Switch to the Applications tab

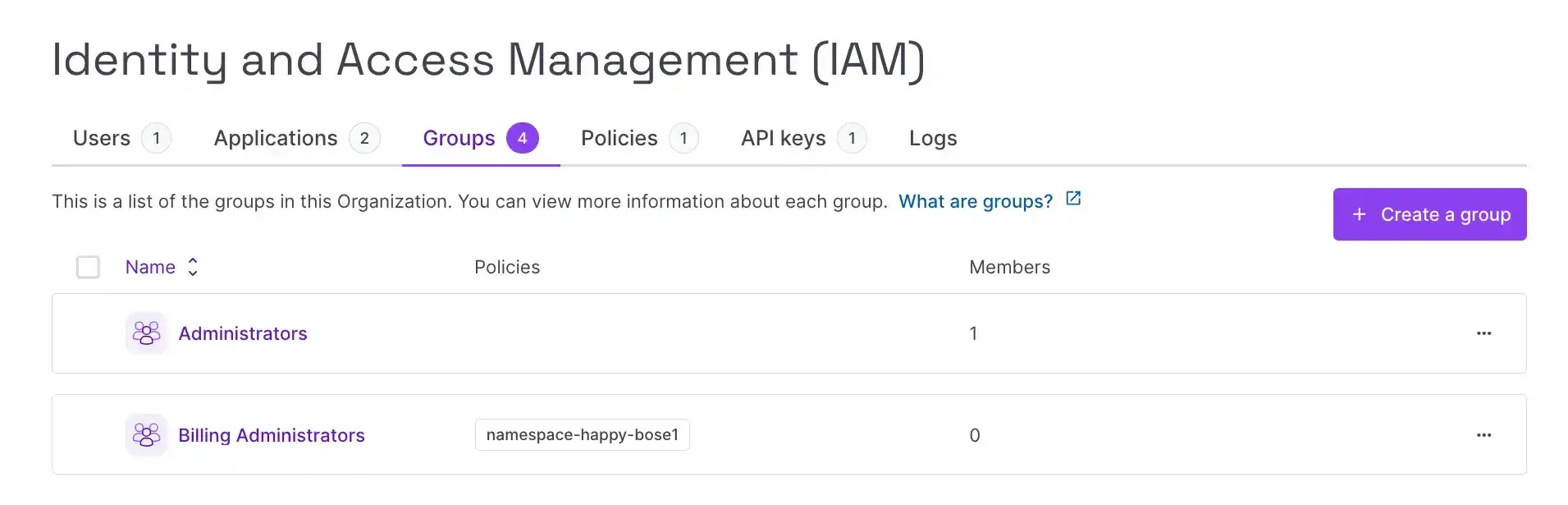(x=296, y=138)
